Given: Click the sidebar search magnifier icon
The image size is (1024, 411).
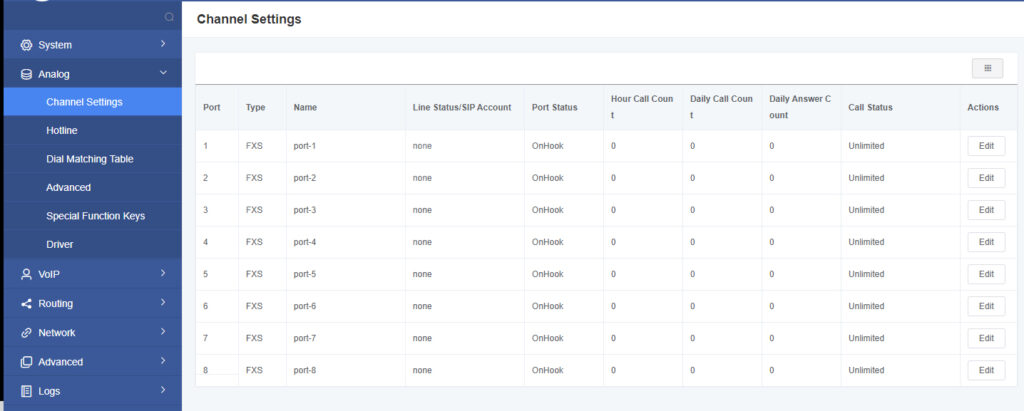Looking at the screenshot, I should point(169,17).
